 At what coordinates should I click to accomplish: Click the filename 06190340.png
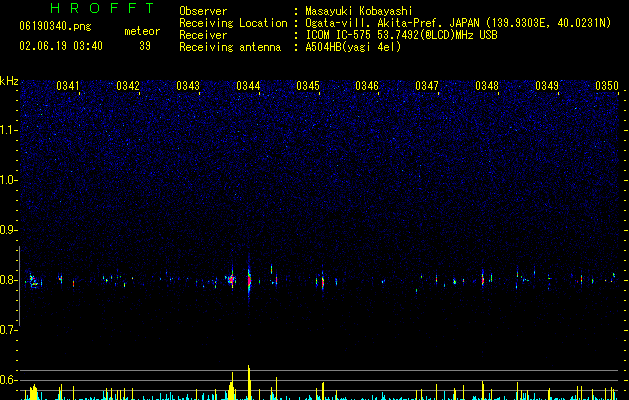pyautogui.click(x=55, y=26)
